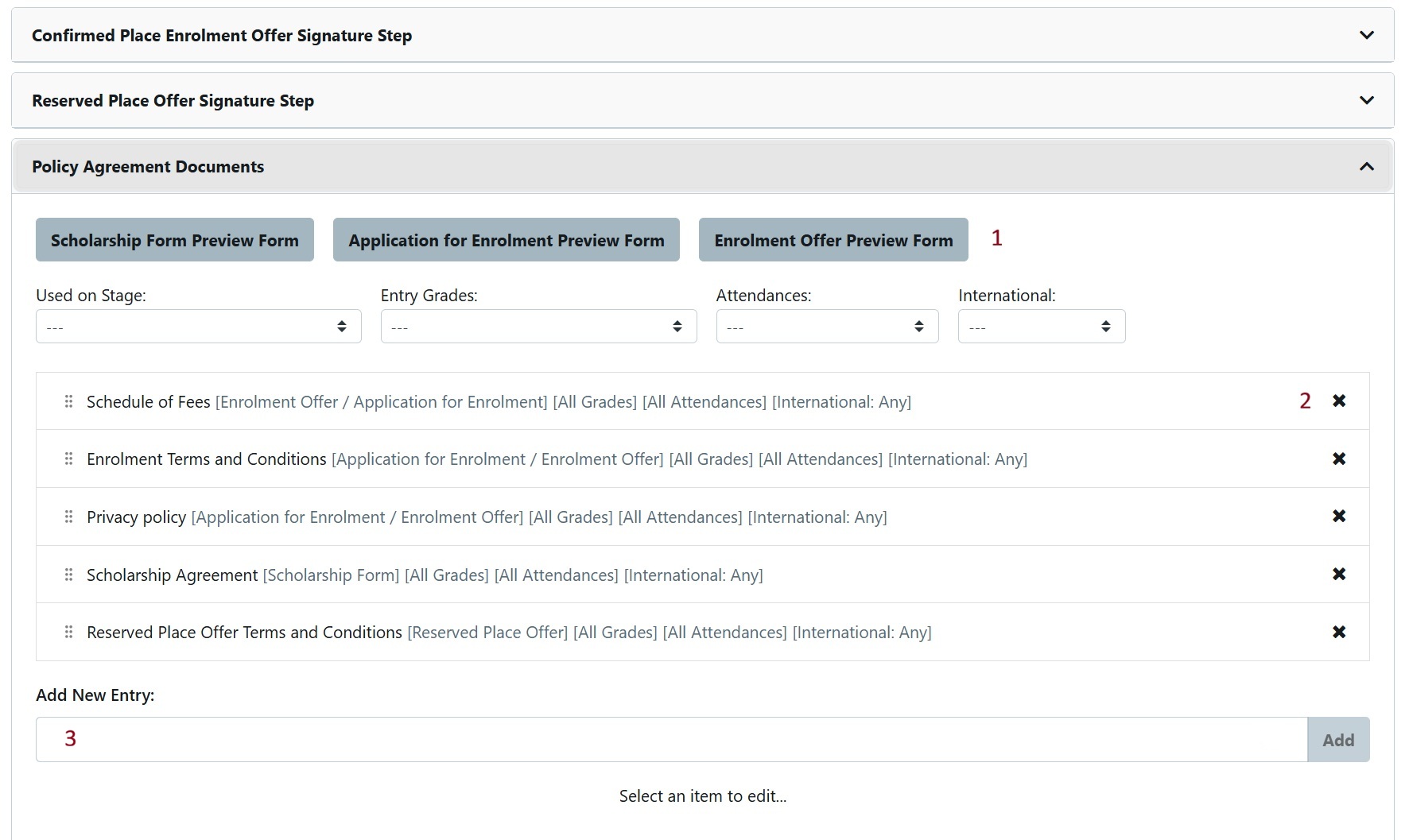The width and height of the screenshot is (1409, 840).
Task: Open the Used on Stage dropdown
Action: [x=198, y=327]
